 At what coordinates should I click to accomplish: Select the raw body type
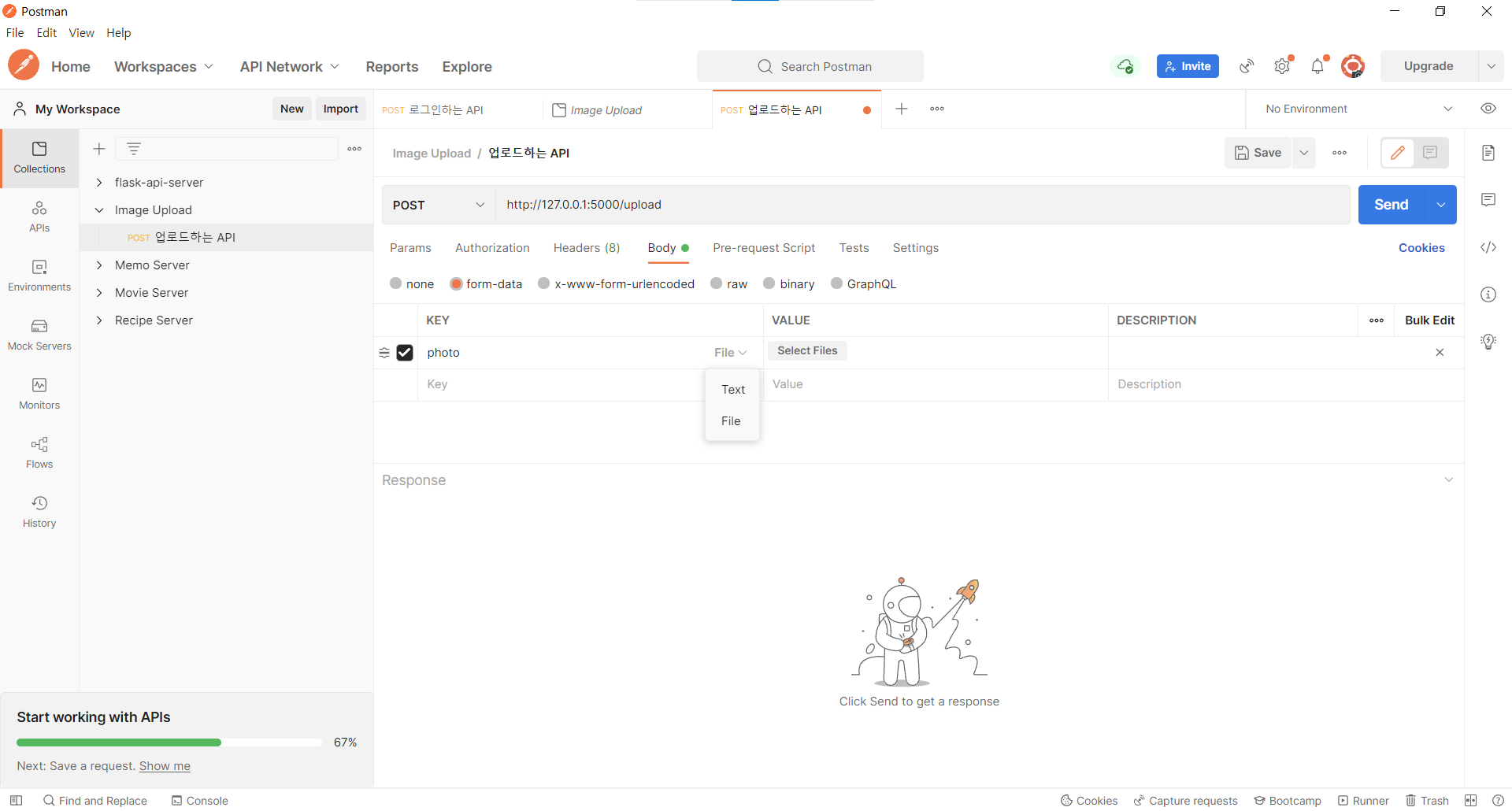(716, 283)
